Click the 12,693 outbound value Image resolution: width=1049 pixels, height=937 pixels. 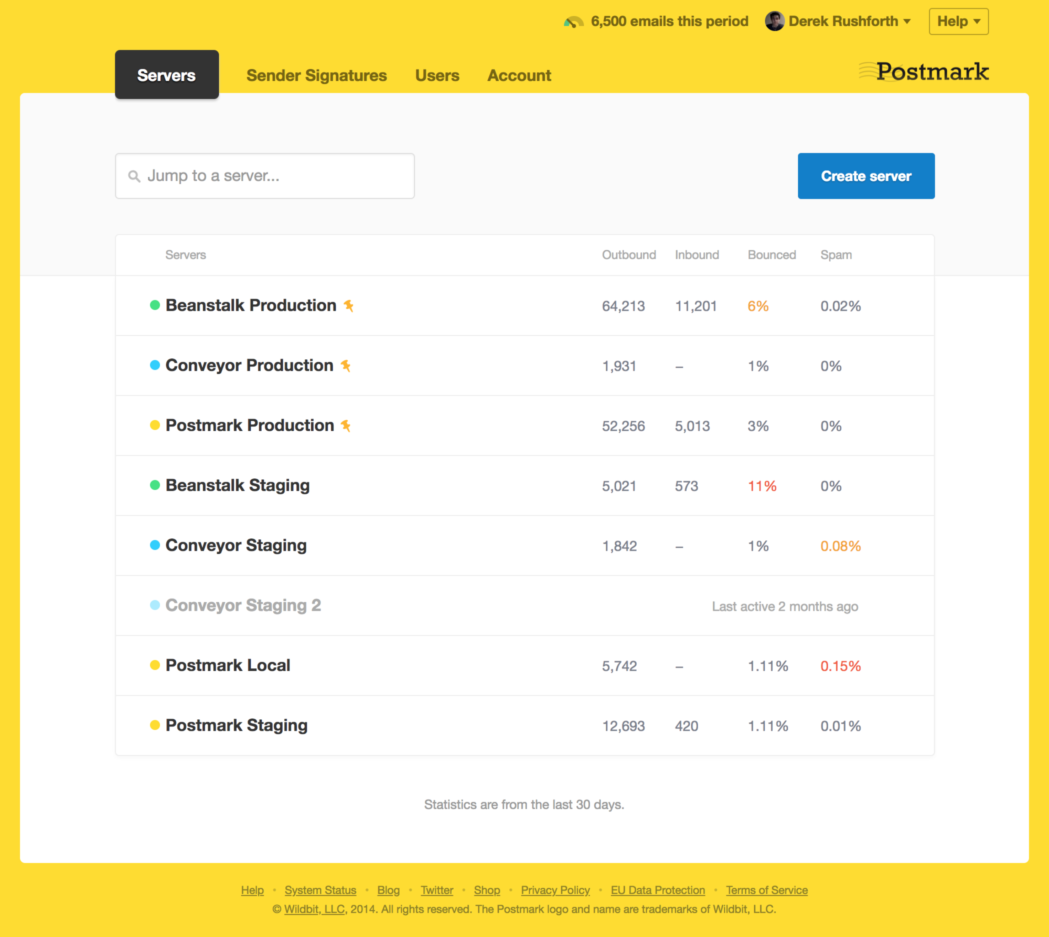[623, 726]
